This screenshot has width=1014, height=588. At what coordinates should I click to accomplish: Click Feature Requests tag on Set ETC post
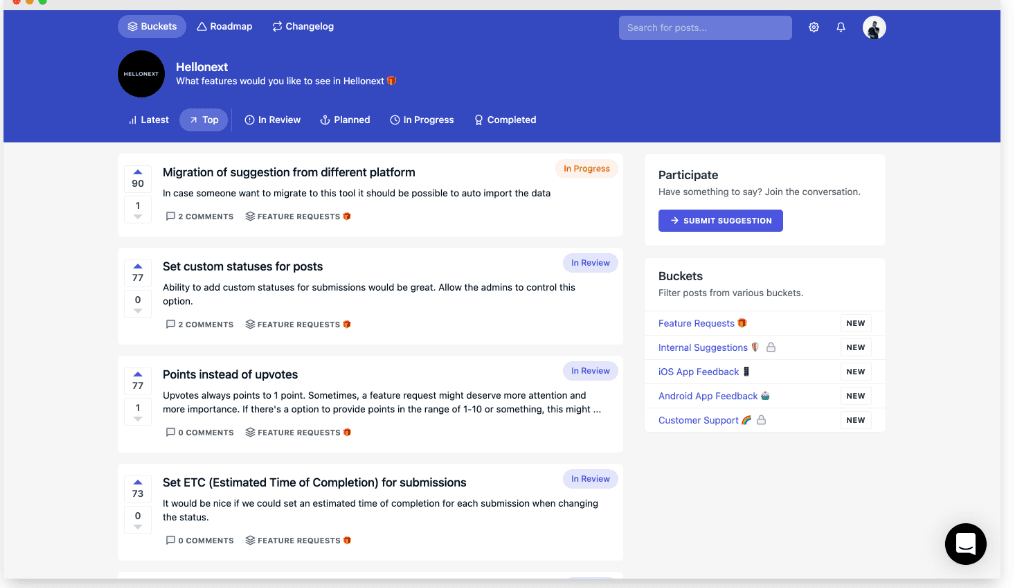[x=298, y=540]
